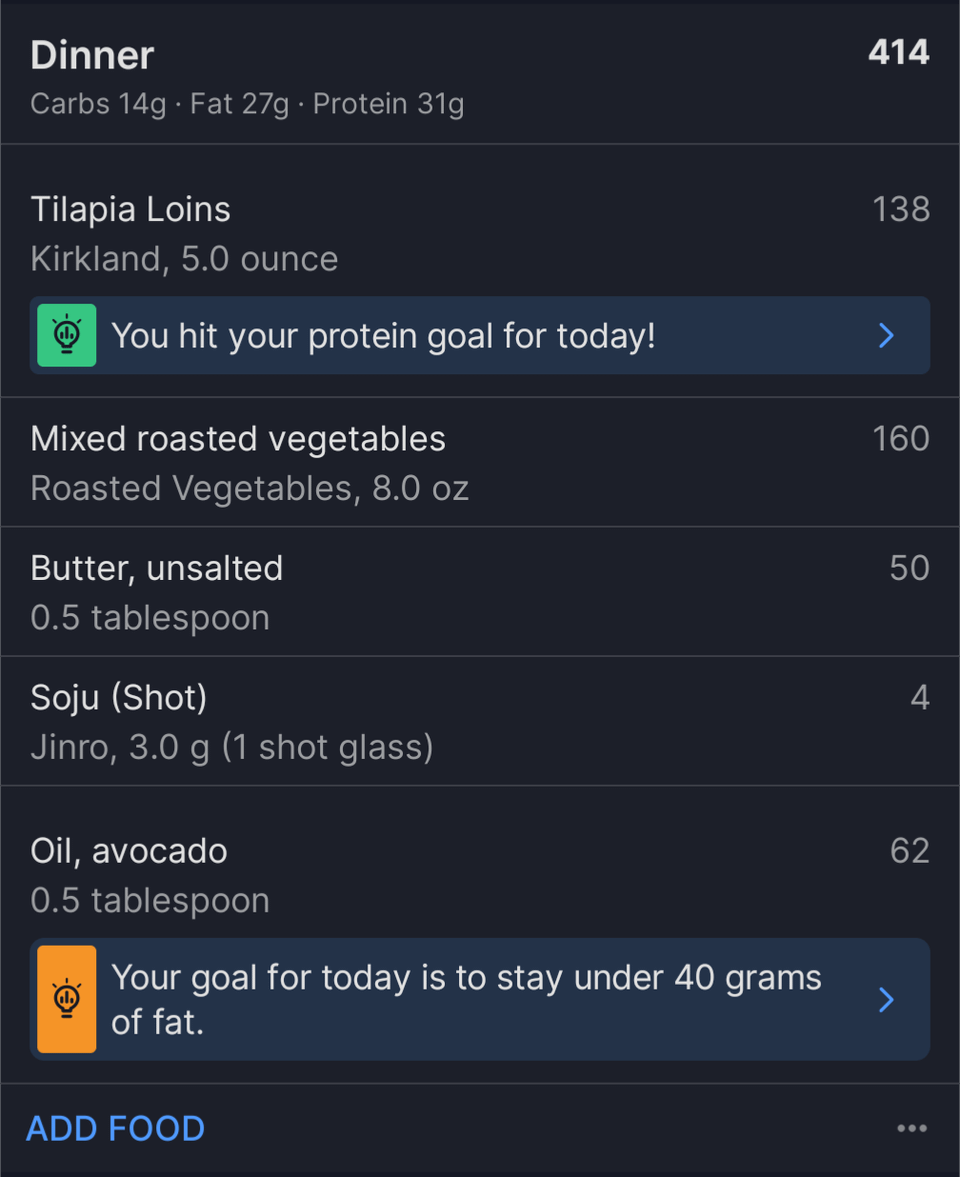
Task: Tap the Jinro 1 shot glass serving text
Action: point(232,748)
